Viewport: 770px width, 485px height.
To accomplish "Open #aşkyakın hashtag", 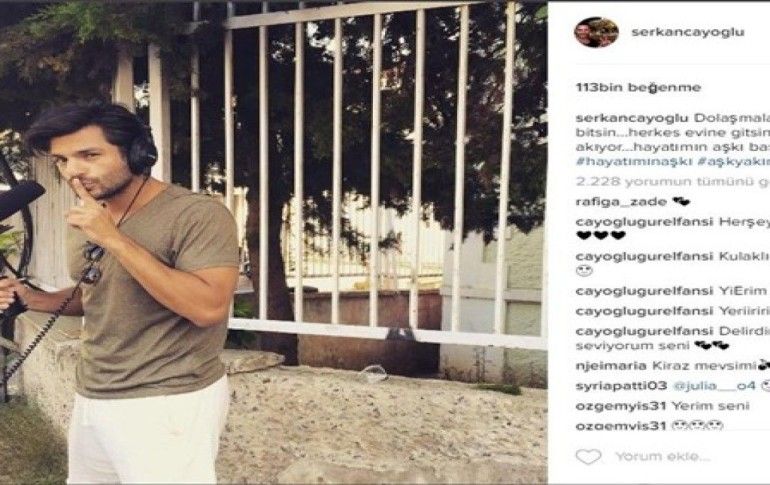I will 733,161.
